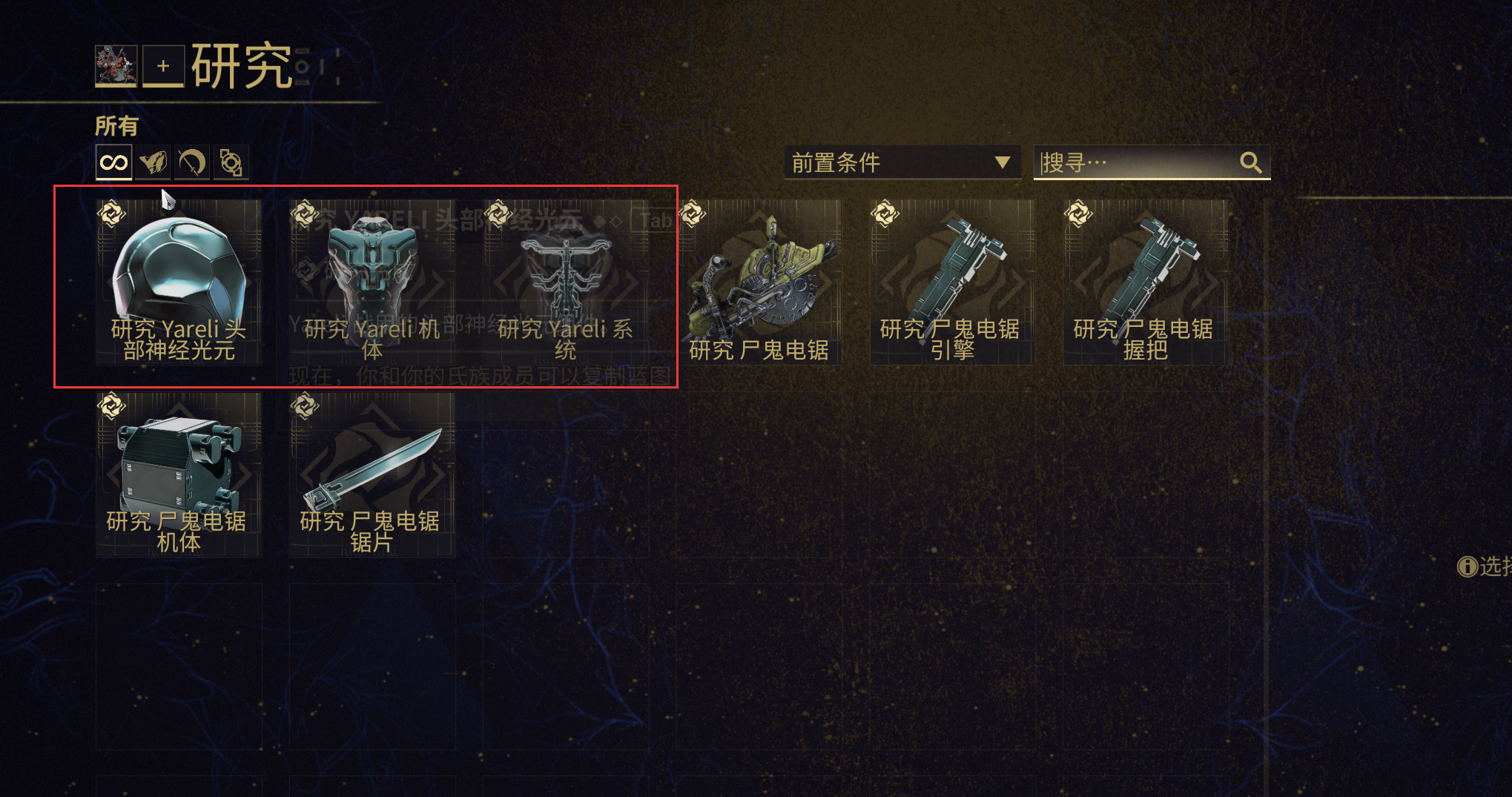
Task: Open 研究 尸鬼电锯 引擎 tile
Action: 952,282
